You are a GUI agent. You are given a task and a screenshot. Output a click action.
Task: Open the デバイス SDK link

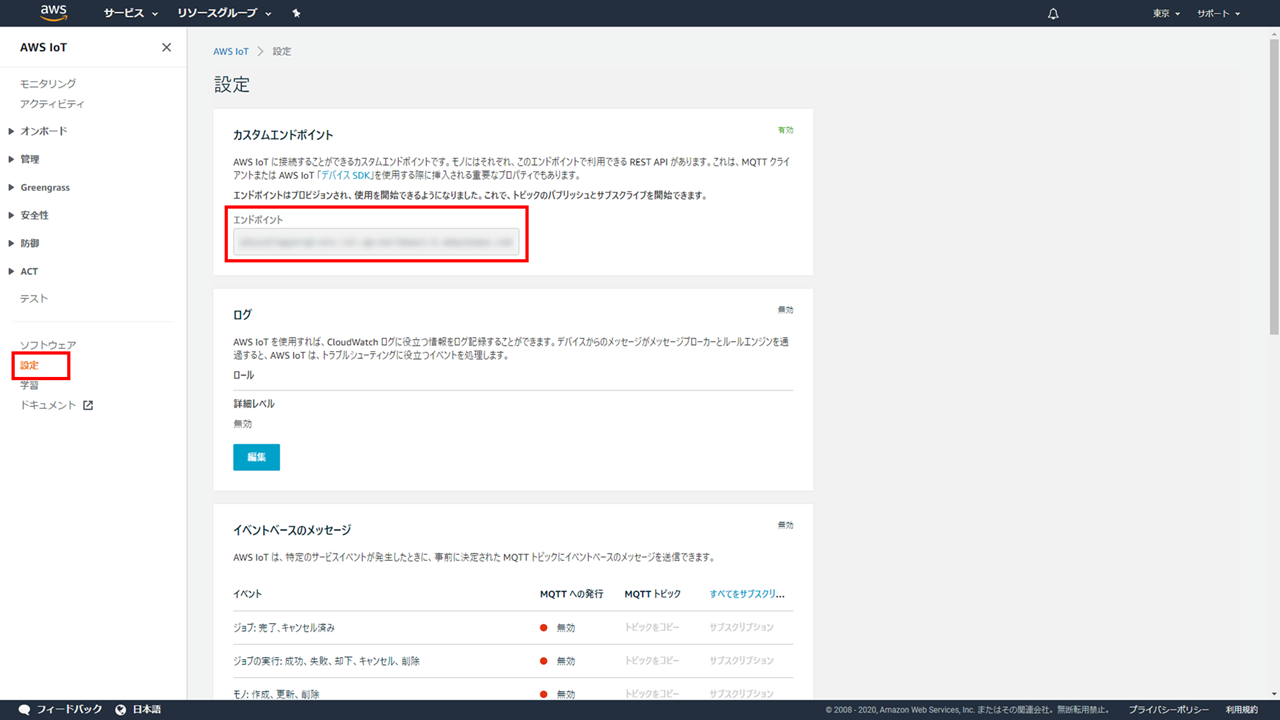pyautogui.click(x=346, y=175)
